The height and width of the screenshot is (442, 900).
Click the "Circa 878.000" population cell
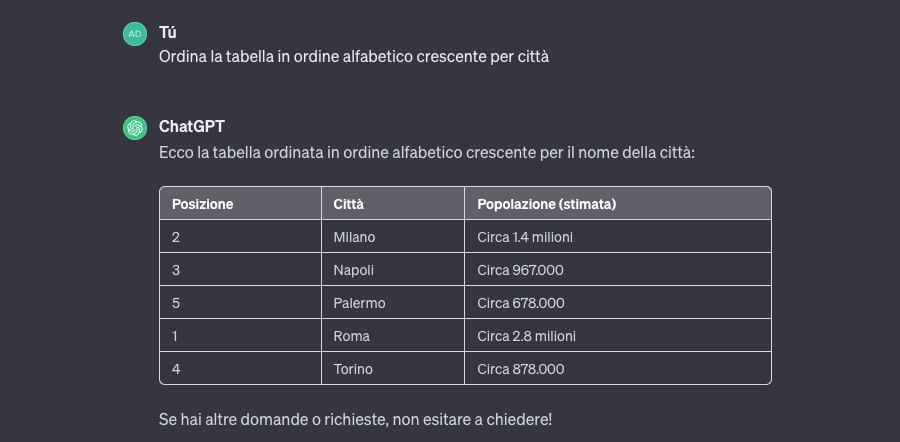521,369
